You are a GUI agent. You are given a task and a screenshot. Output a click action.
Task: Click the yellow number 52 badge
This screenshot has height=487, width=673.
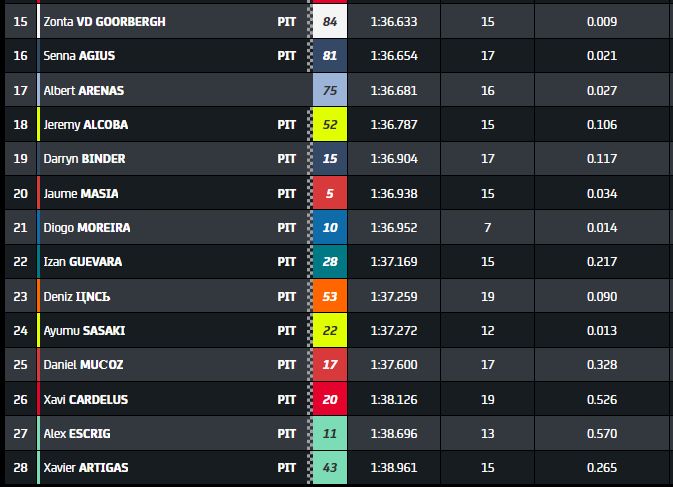click(330, 125)
